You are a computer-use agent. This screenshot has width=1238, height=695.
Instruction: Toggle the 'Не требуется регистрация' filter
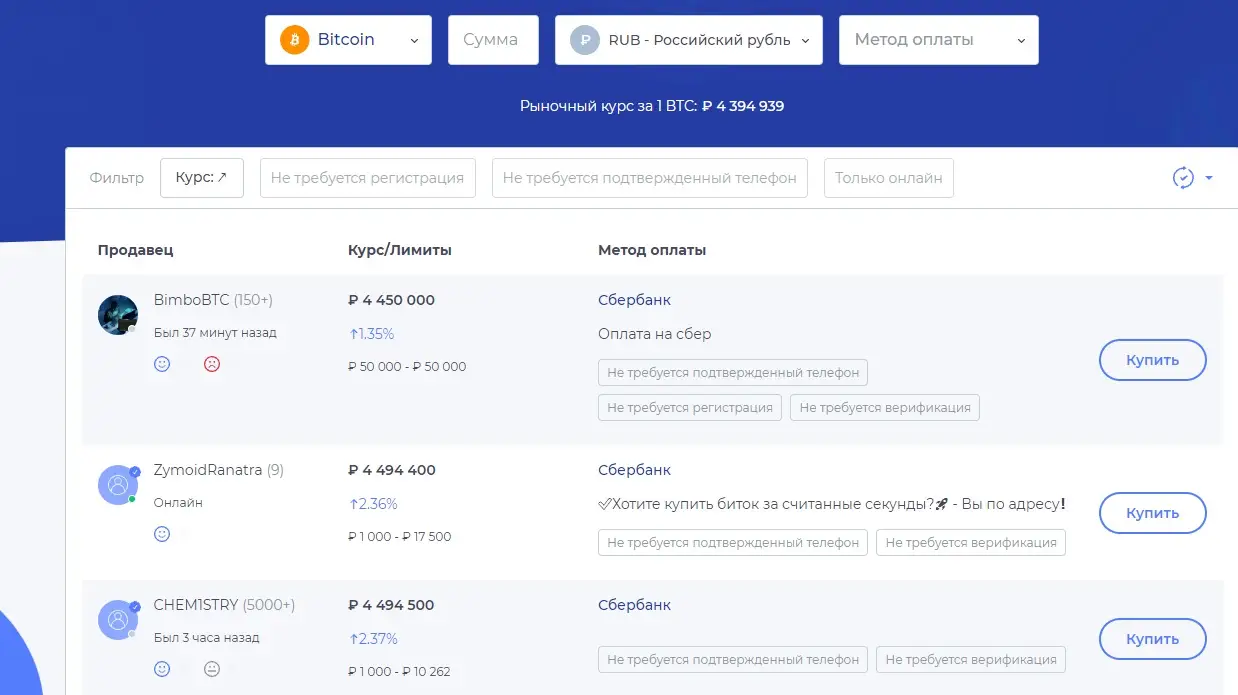click(367, 178)
